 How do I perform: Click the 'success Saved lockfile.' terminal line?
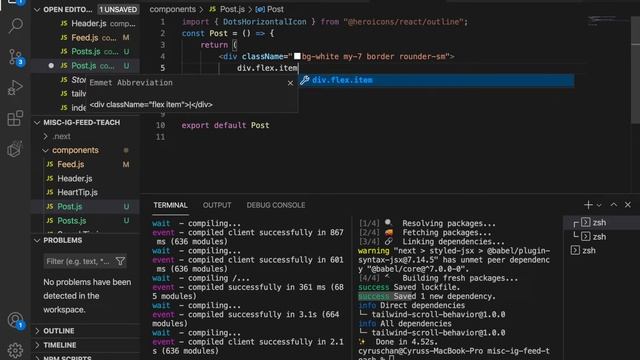tap(409, 287)
